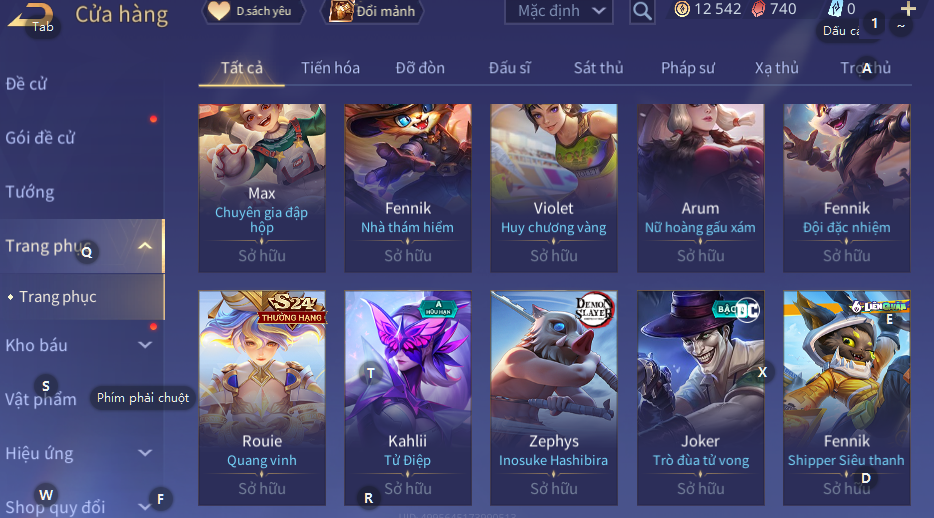Switch to the Tiến hóa tab
This screenshot has height=518, width=934.
[x=330, y=68]
